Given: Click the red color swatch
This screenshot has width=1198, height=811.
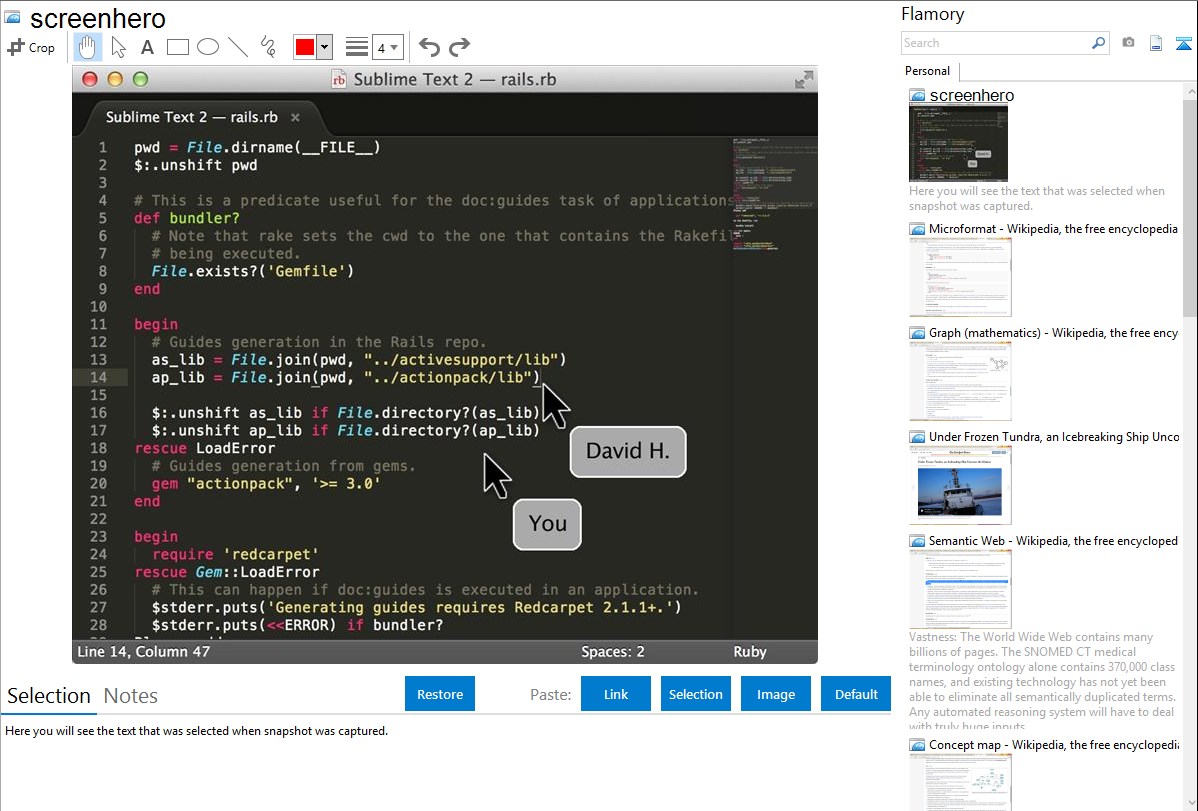Looking at the screenshot, I should (x=305, y=47).
